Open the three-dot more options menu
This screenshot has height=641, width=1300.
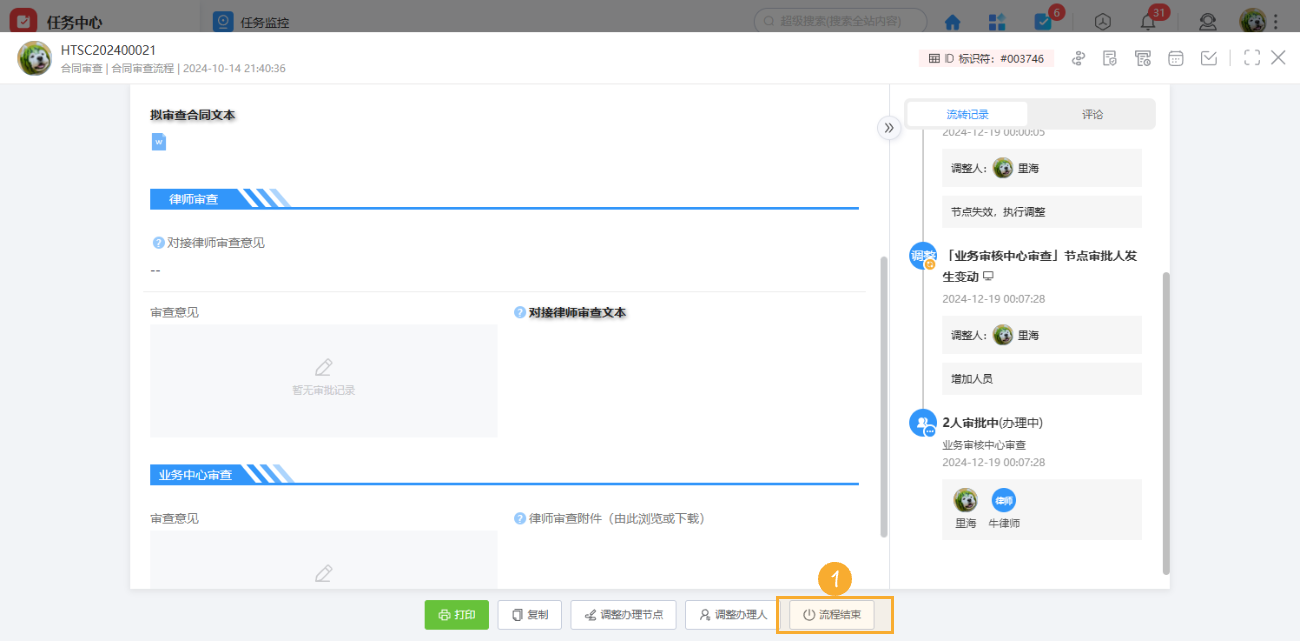click(1277, 21)
